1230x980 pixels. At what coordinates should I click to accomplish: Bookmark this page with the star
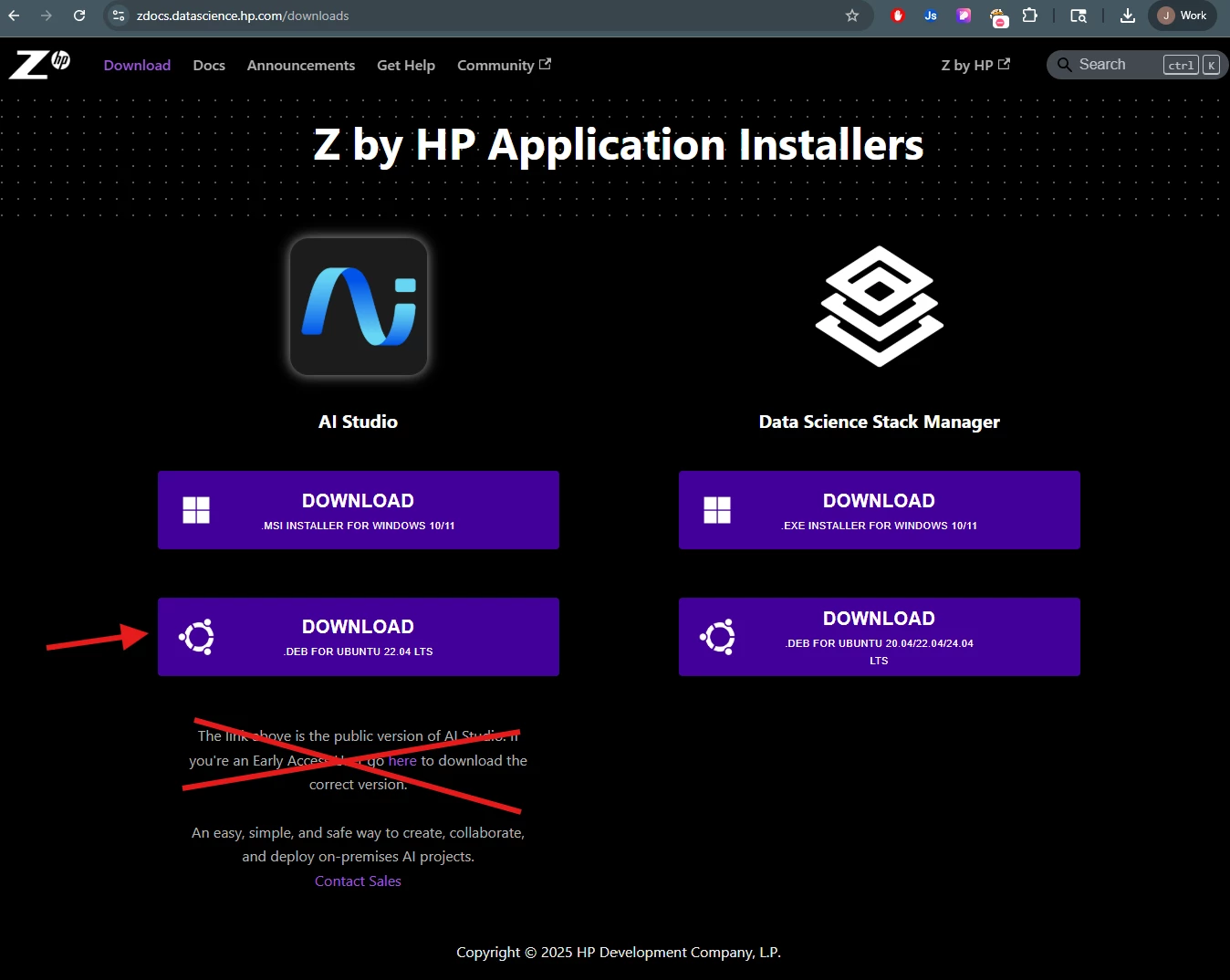[852, 16]
